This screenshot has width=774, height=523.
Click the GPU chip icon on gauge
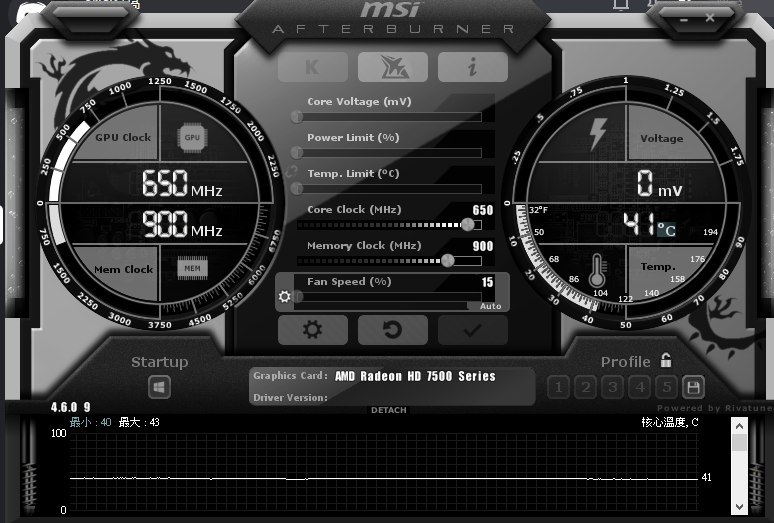pos(192,138)
